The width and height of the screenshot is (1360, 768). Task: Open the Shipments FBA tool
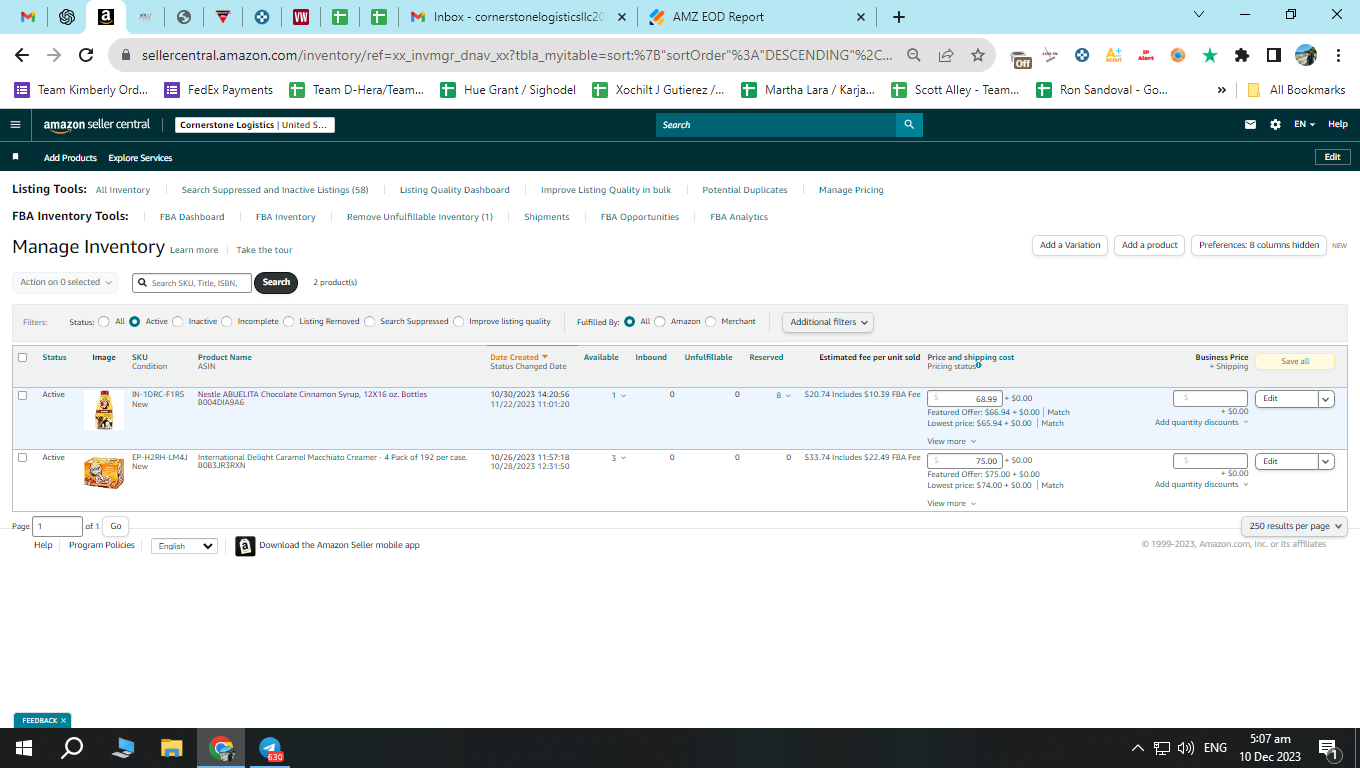547,217
